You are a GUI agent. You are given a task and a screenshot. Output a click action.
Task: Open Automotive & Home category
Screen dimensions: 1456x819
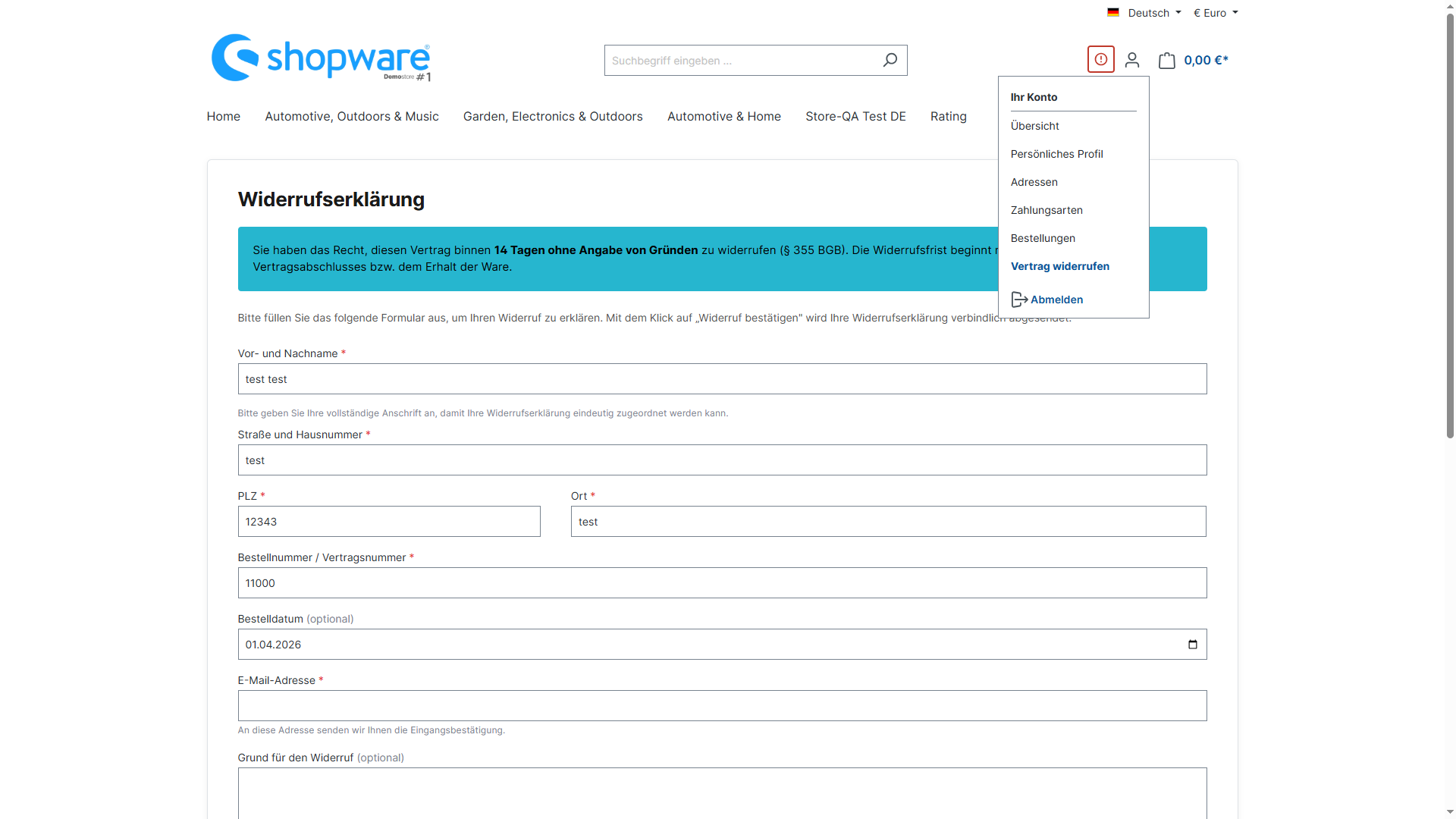(x=723, y=116)
